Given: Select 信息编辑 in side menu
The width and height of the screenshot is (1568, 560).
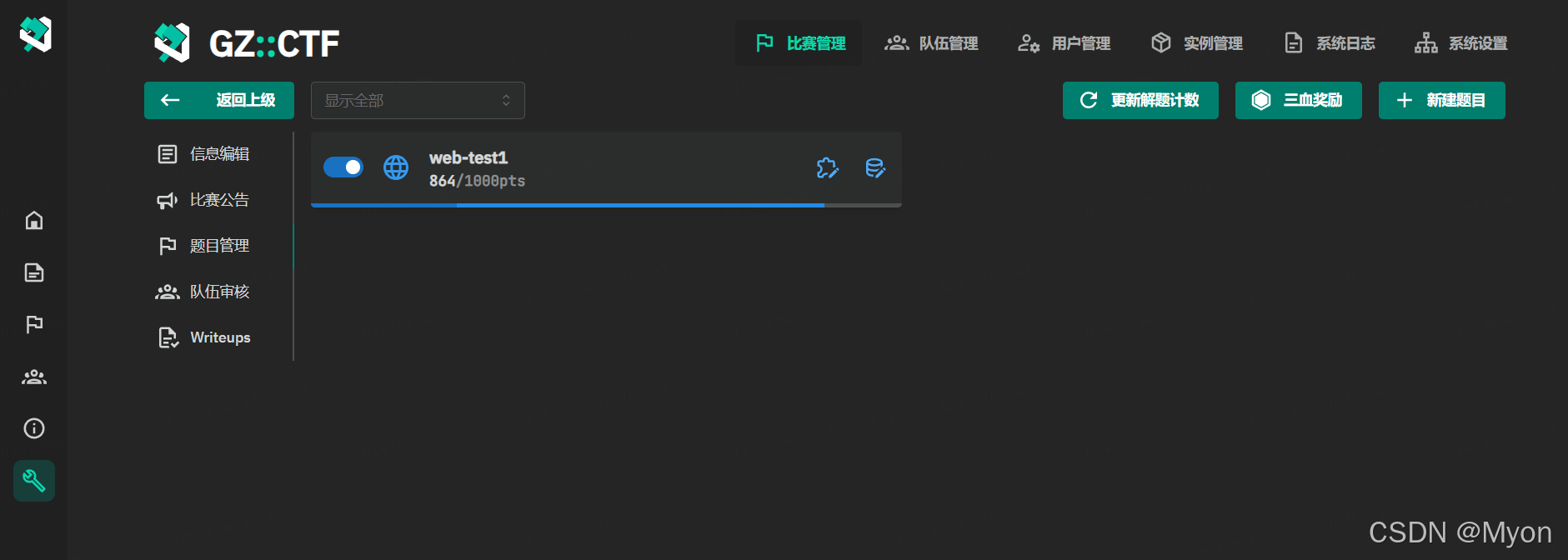Looking at the screenshot, I should pyautogui.click(x=218, y=154).
